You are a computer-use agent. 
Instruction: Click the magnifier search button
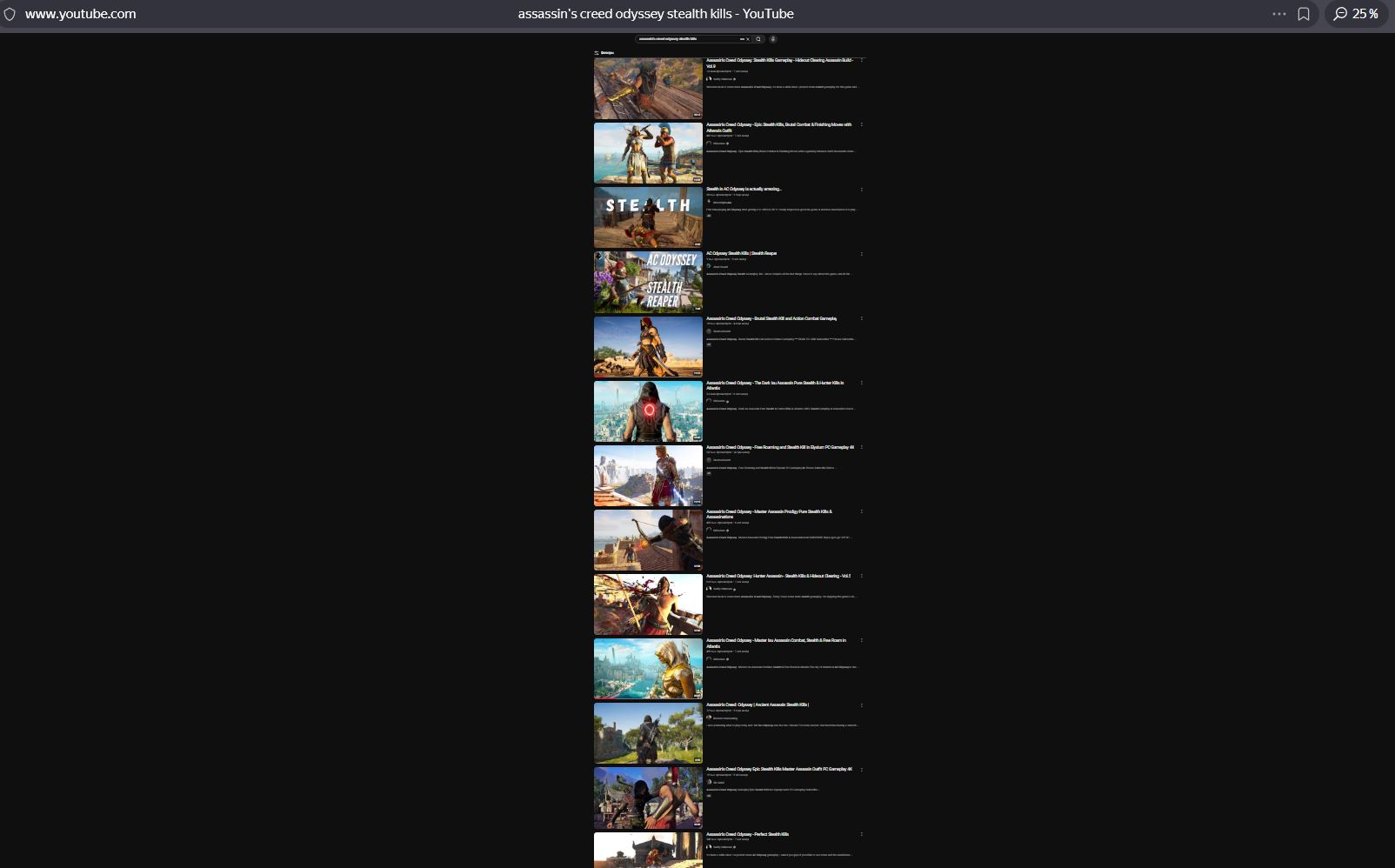click(x=758, y=39)
